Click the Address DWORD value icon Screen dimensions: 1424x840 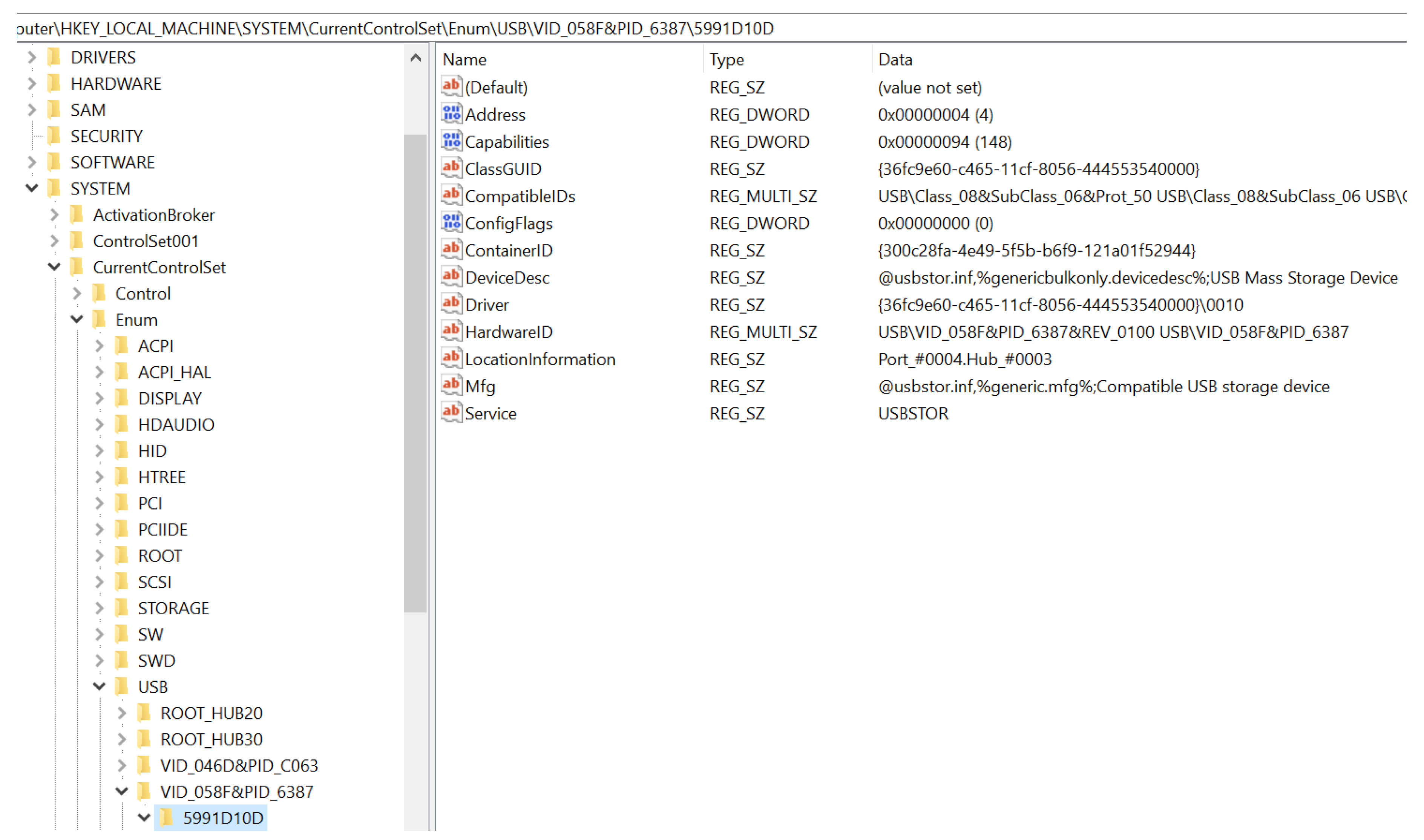451,114
